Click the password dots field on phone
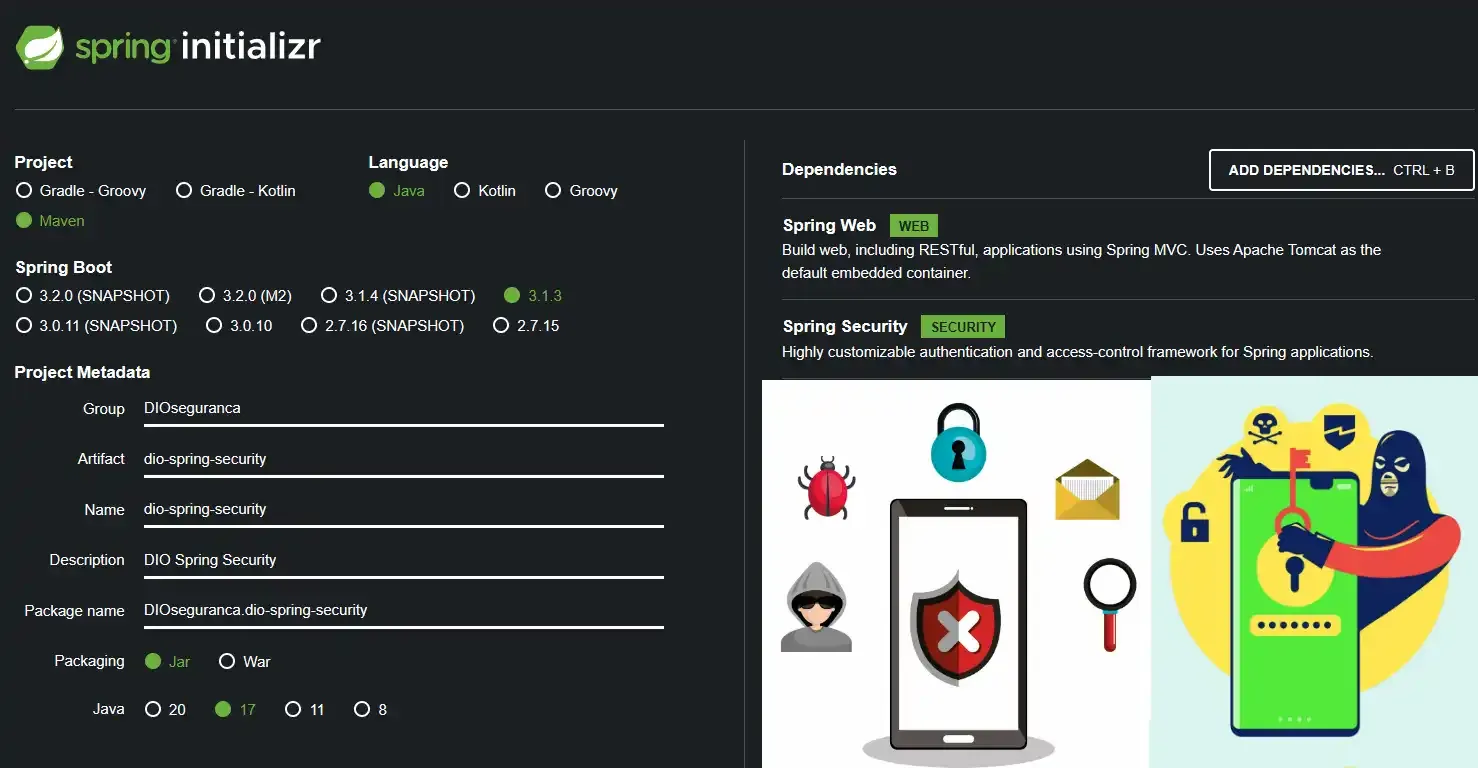The height and width of the screenshot is (768, 1478). (x=1294, y=626)
